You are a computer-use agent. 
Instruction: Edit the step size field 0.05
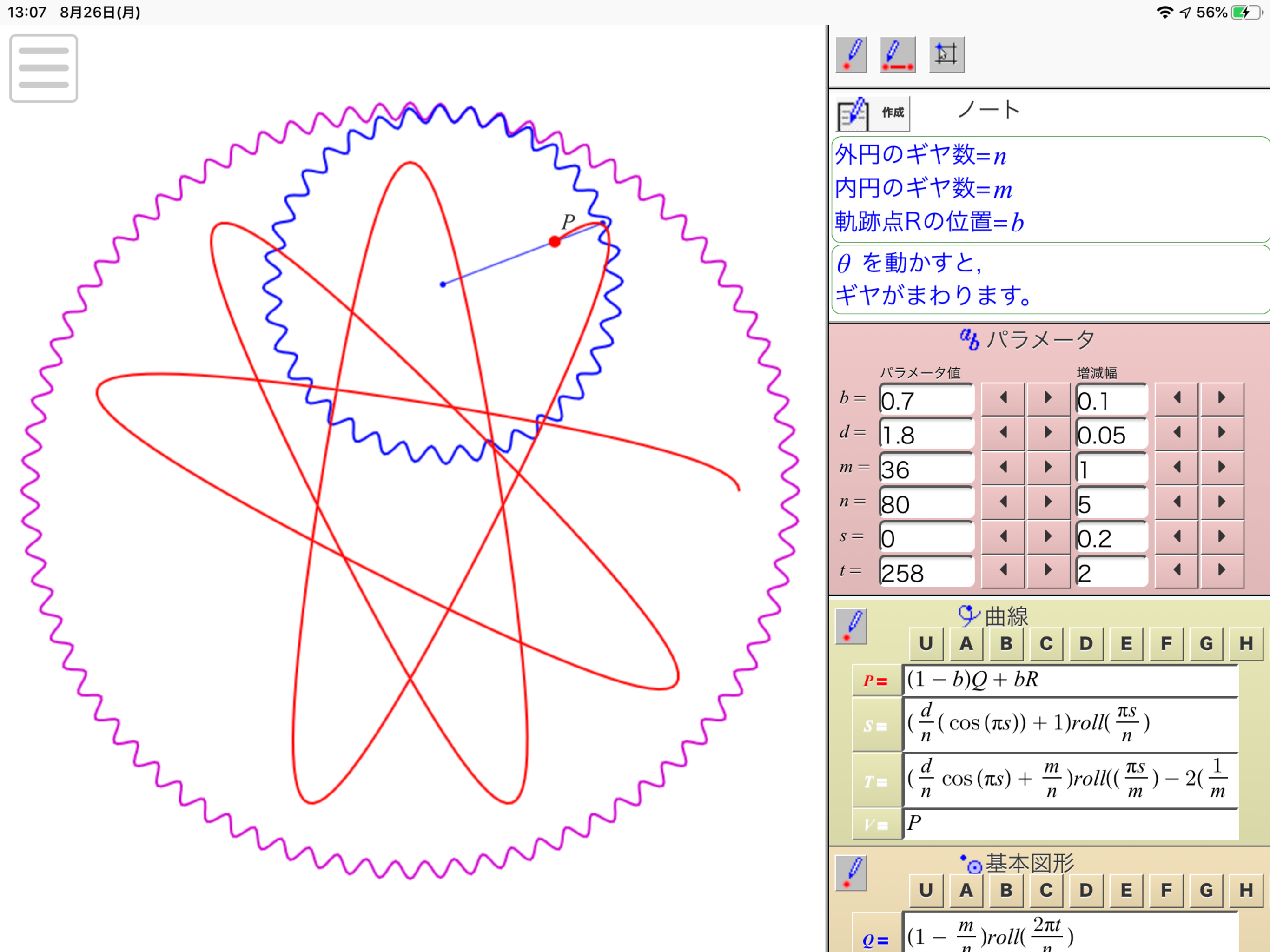point(1111,434)
